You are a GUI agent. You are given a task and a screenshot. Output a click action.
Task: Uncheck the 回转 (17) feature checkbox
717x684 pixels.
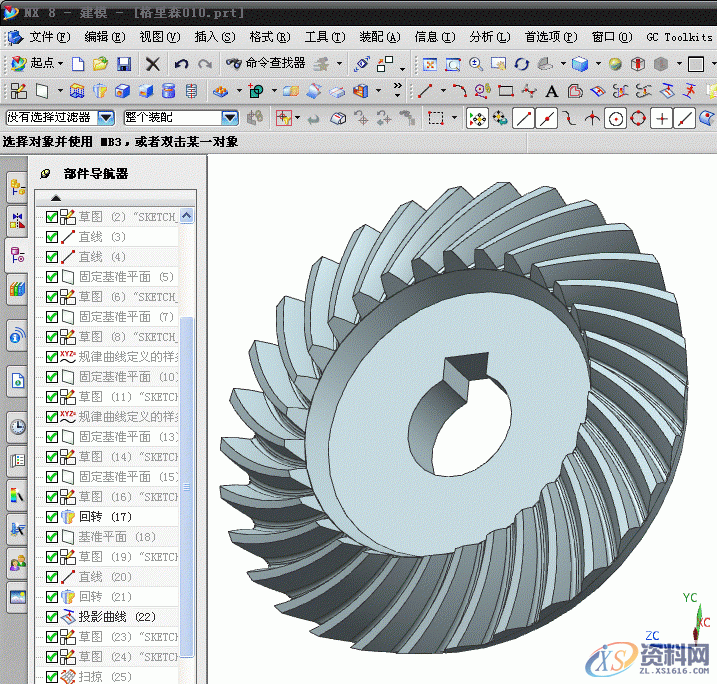tap(52, 517)
